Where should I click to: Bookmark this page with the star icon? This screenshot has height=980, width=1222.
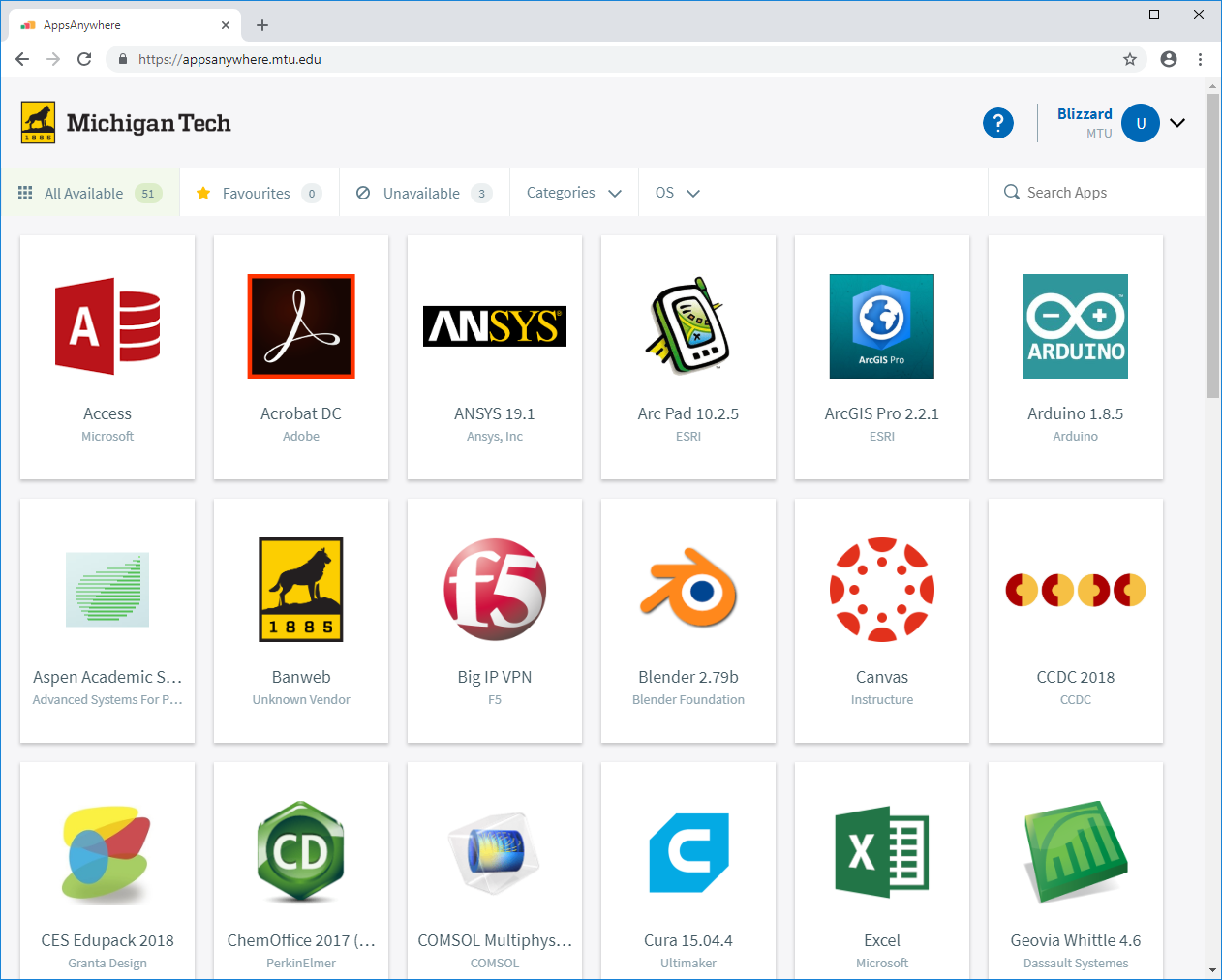coord(1130,59)
